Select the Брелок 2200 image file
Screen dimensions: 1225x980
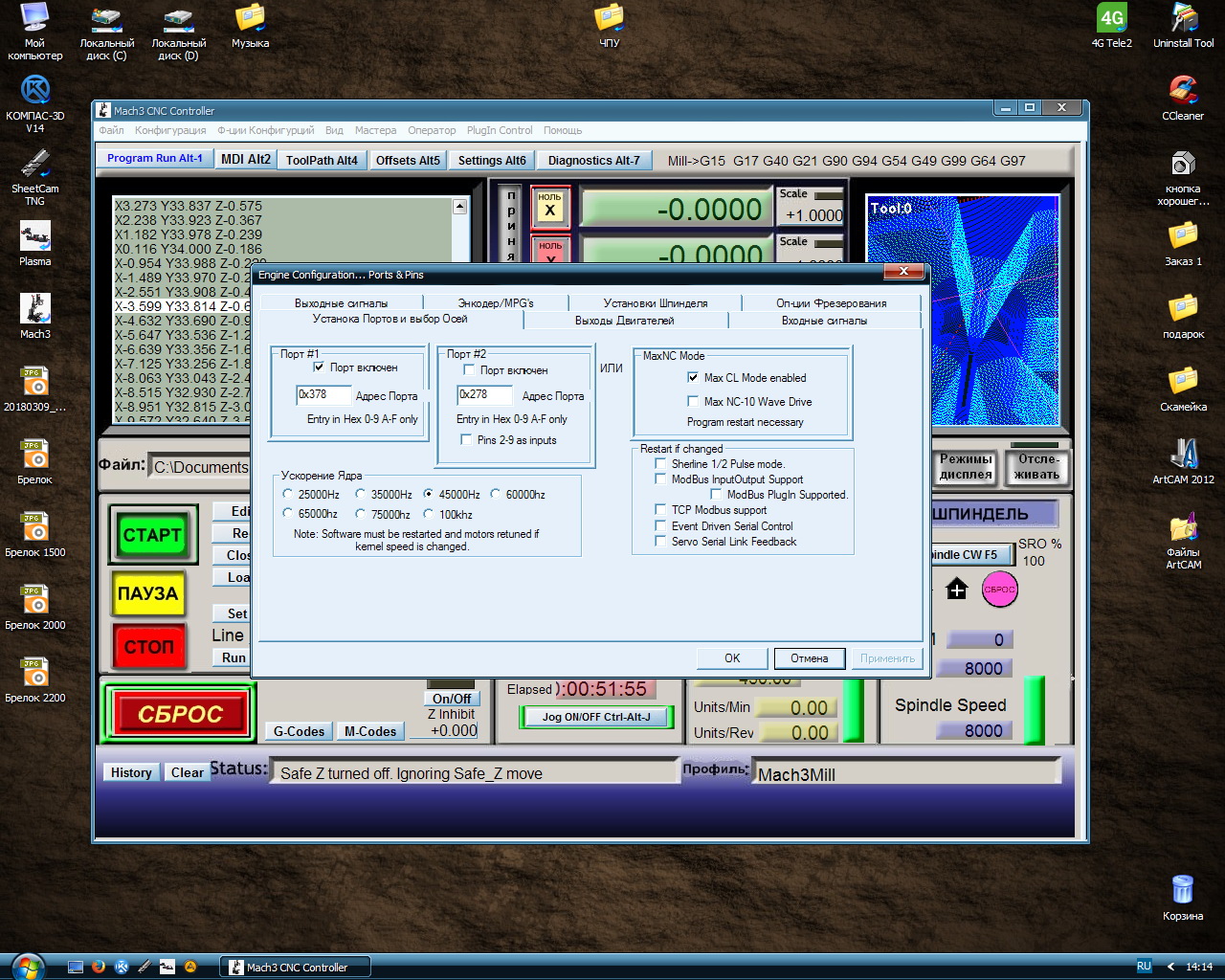35,680
